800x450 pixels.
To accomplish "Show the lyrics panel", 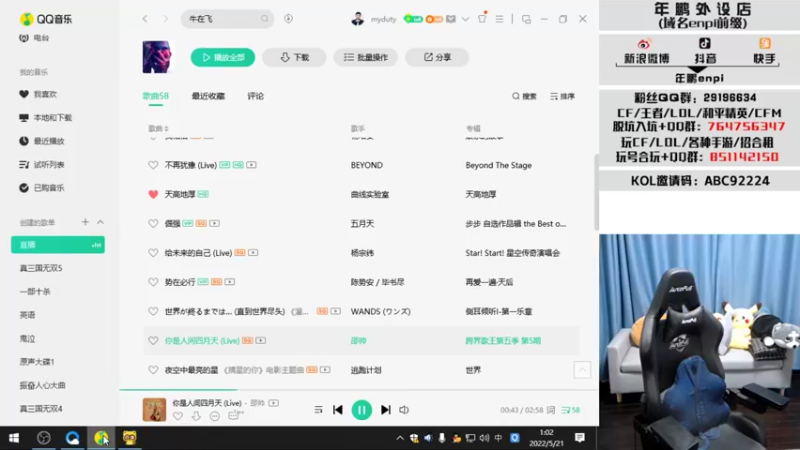I will (x=551, y=410).
